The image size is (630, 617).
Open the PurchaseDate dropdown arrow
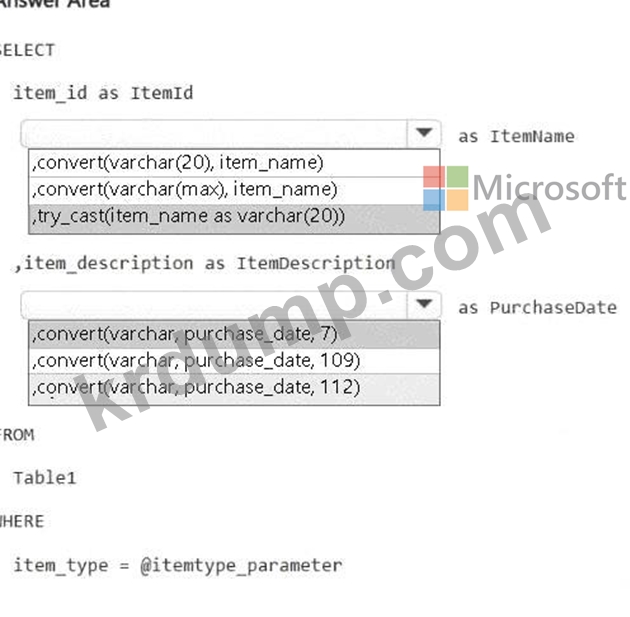tap(424, 304)
